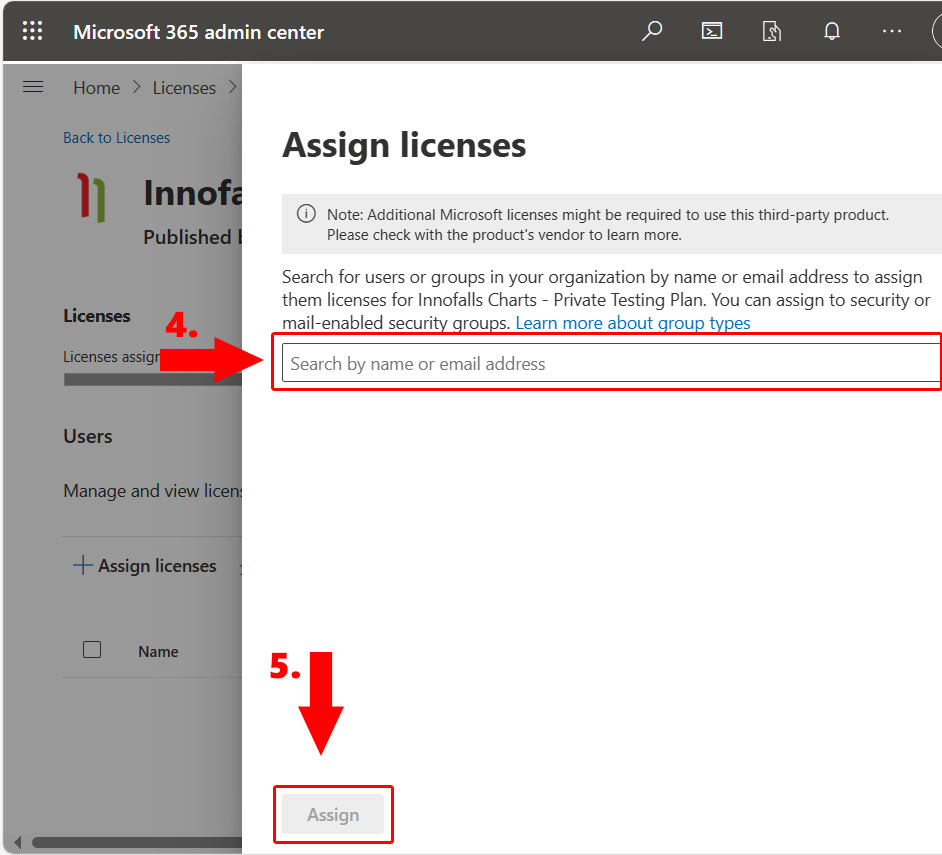Go to the Licenses breadcrumb

[x=184, y=88]
